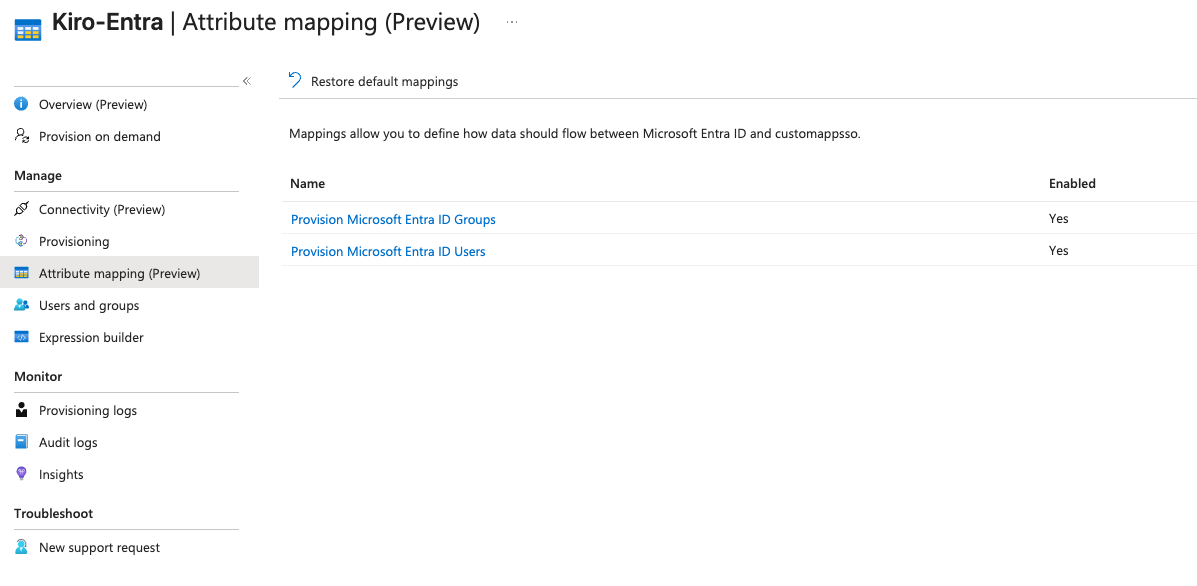Click Restore default mappings button
The width and height of the screenshot is (1197, 586).
click(x=384, y=81)
